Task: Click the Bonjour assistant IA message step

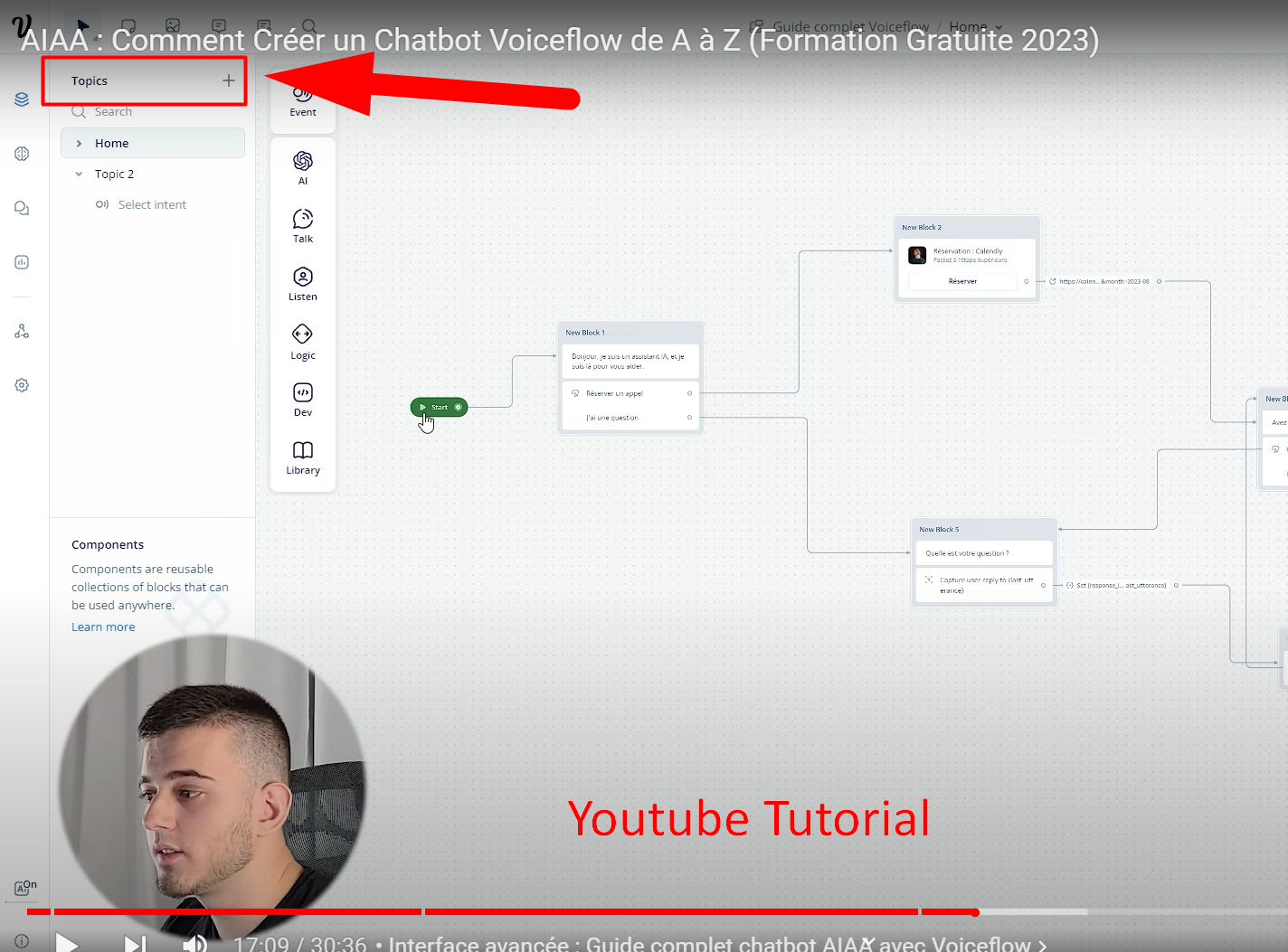Action: click(630, 362)
